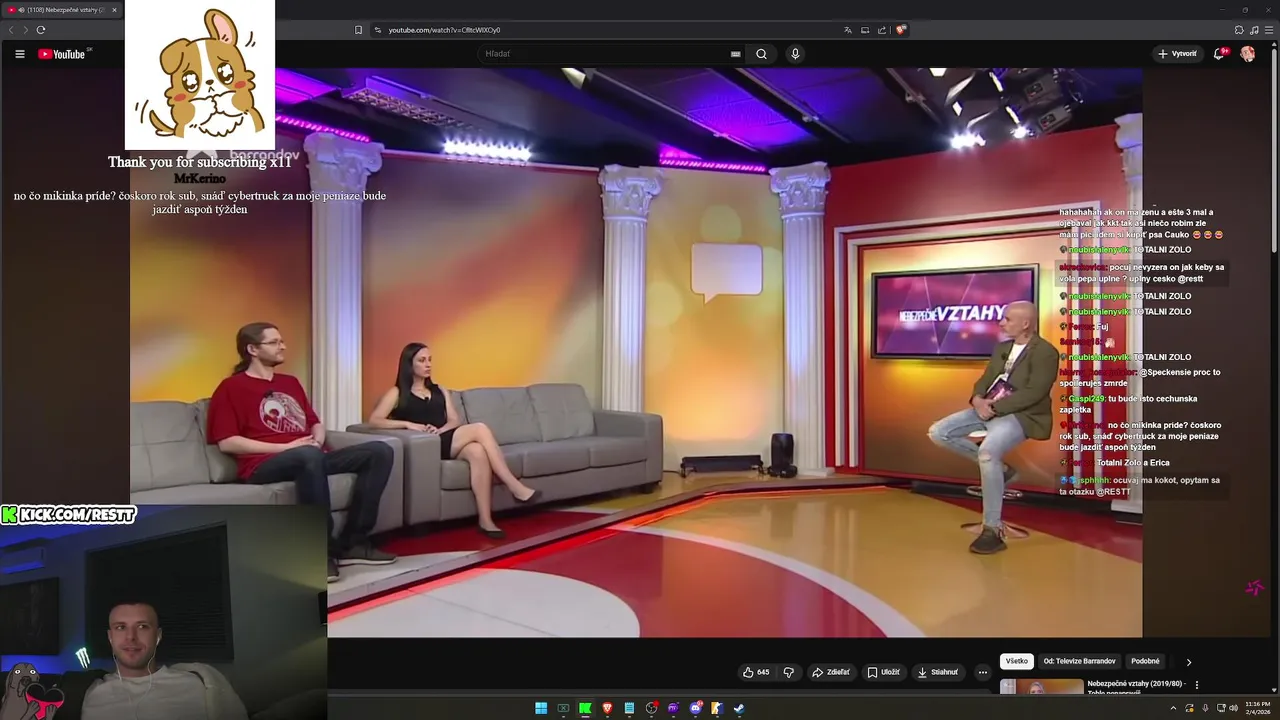Select the Od: Televize Barrandov chip
The height and width of the screenshot is (720, 1280).
coord(1079,661)
